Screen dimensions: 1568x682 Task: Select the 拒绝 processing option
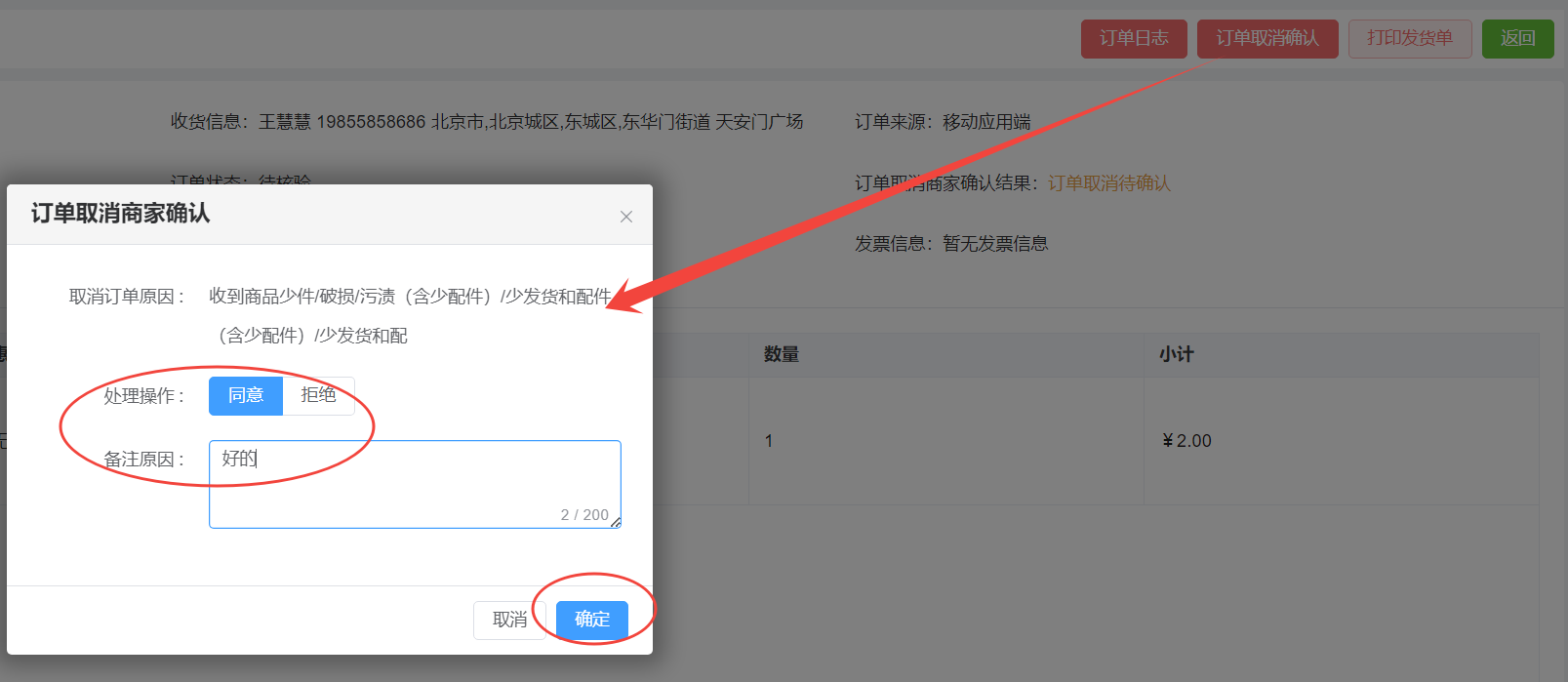(318, 395)
